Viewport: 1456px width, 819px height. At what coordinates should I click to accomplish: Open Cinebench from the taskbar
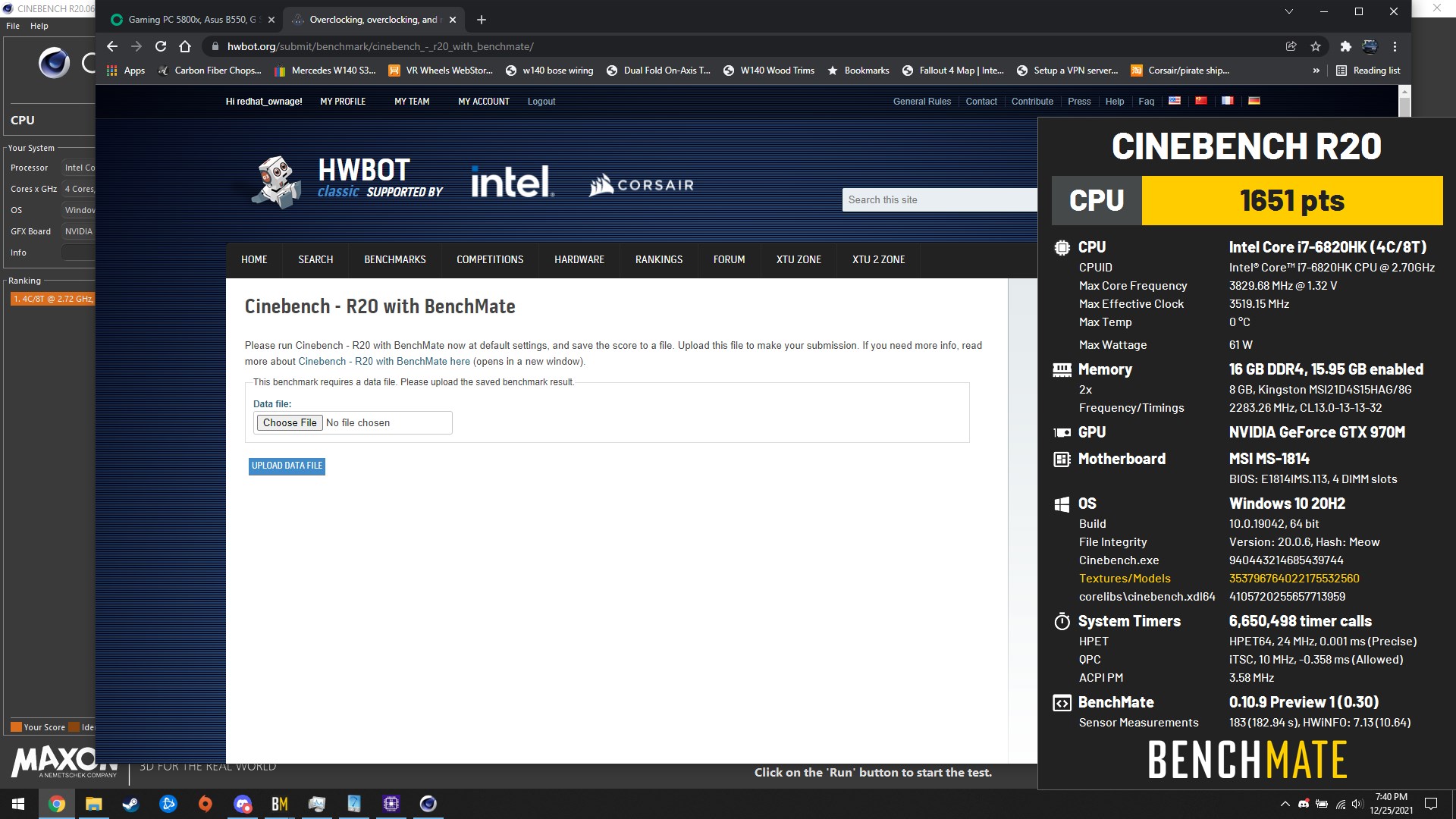coord(428,804)
